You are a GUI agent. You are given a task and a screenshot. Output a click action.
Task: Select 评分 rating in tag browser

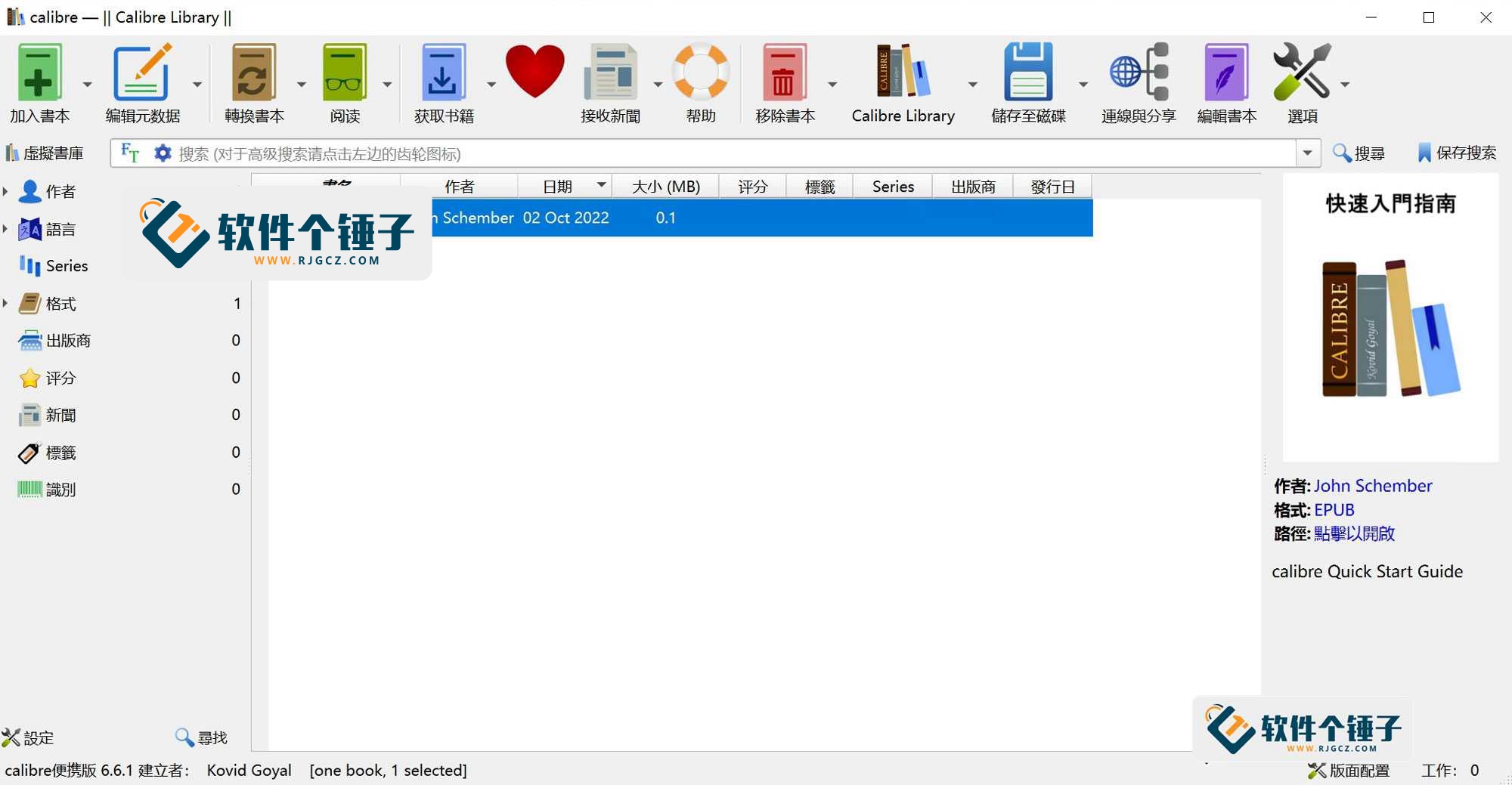[60, 378]
